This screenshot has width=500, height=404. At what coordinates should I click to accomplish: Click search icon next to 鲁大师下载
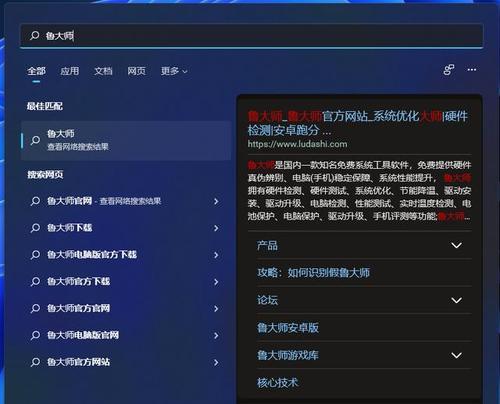pos(35,228)
